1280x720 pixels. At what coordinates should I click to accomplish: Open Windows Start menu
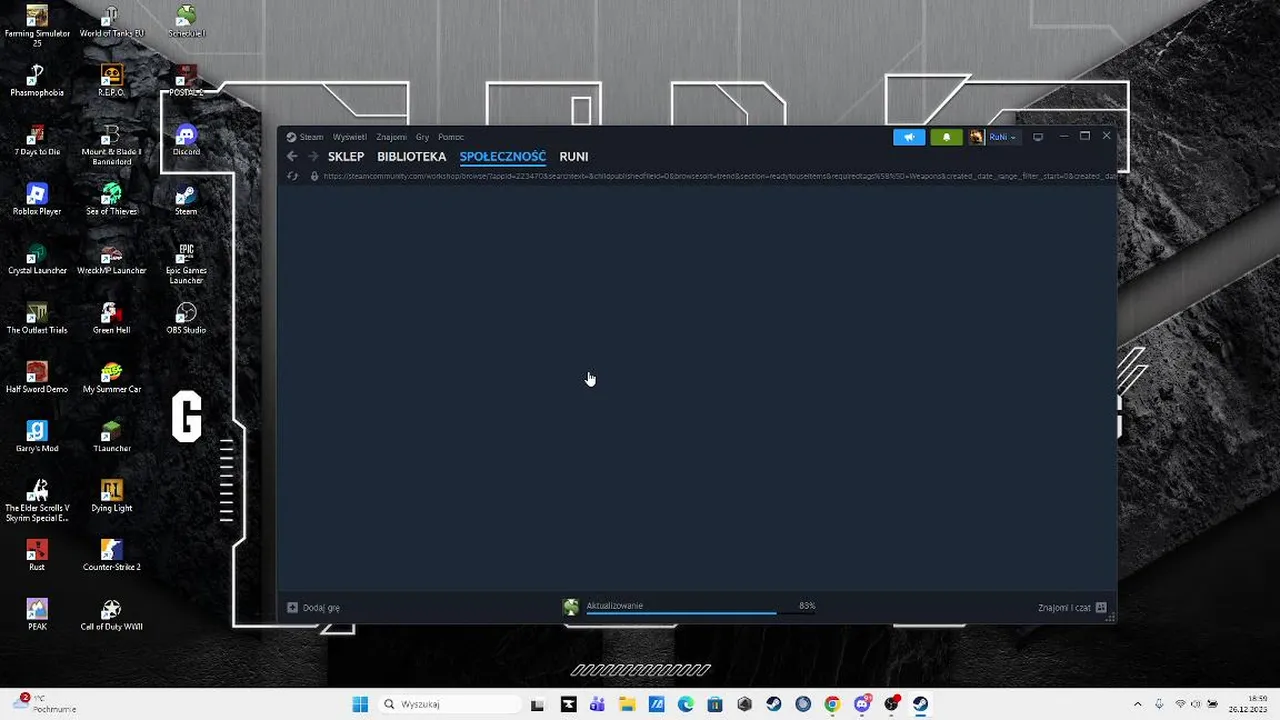(360, 704)
